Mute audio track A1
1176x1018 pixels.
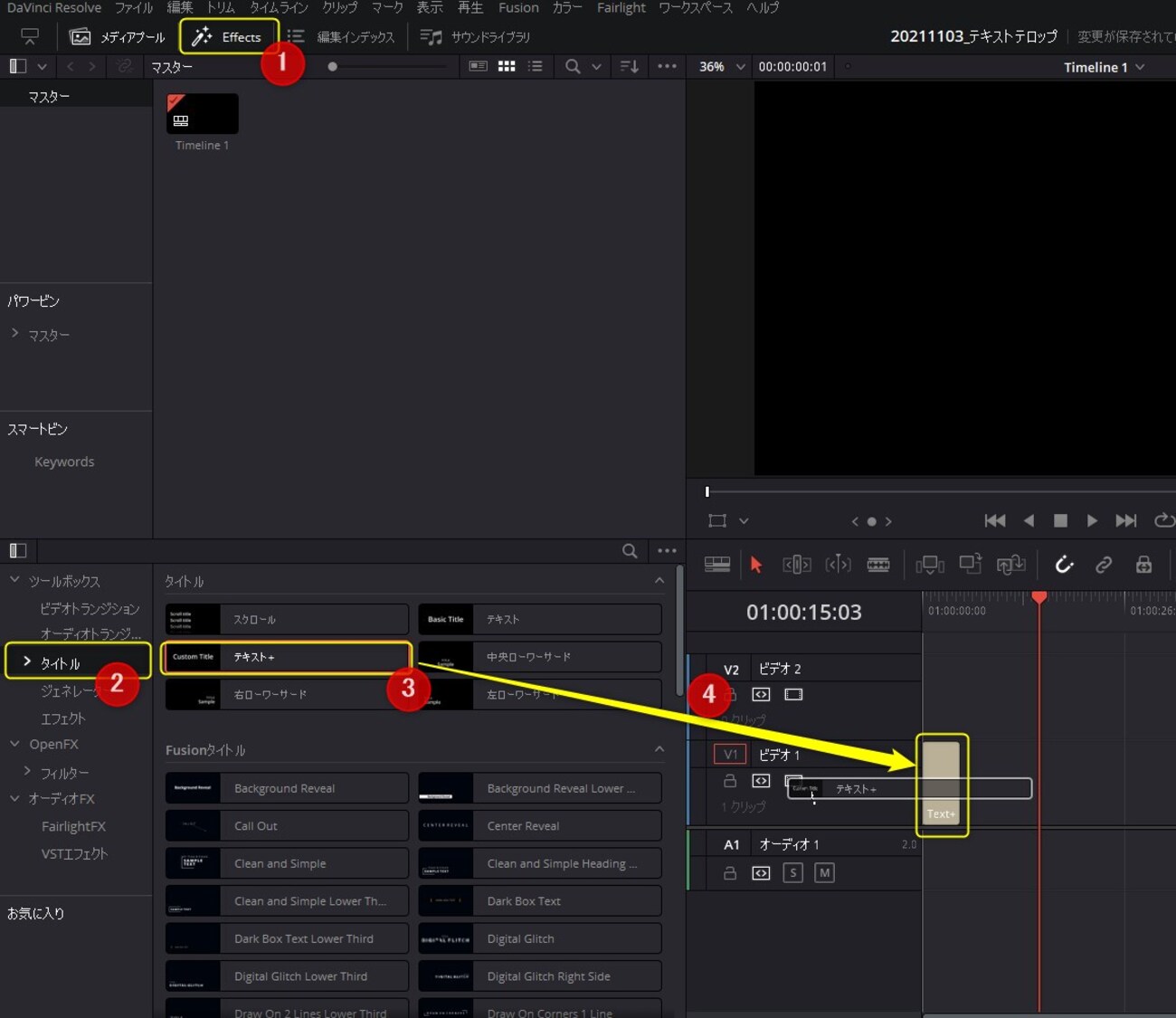823,873
